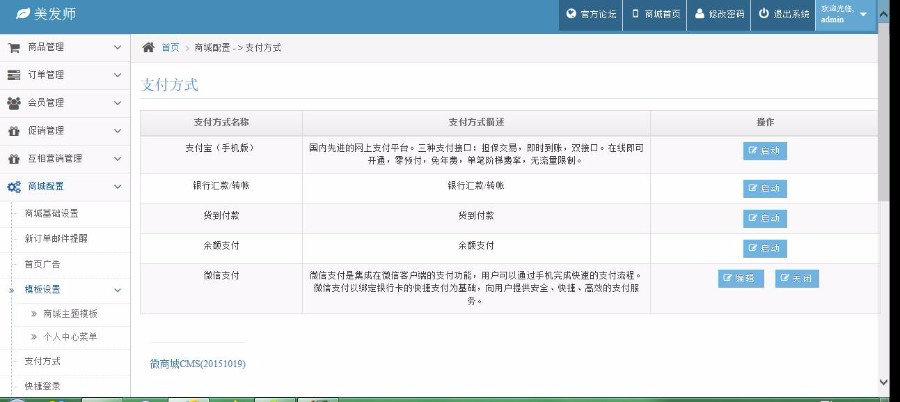The image size is (900, 402).
Task: Open 首页广告 in the sidebar
Action: click(42, 264)
